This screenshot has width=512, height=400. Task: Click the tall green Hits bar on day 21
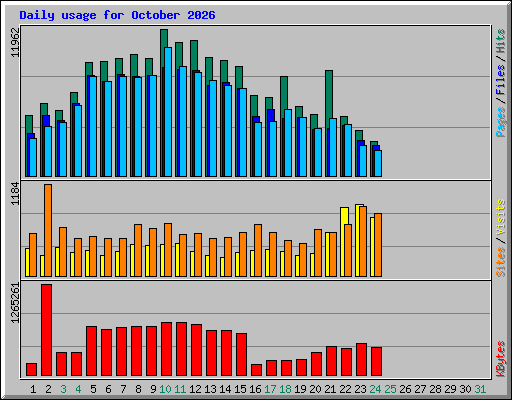coord(329,95)
